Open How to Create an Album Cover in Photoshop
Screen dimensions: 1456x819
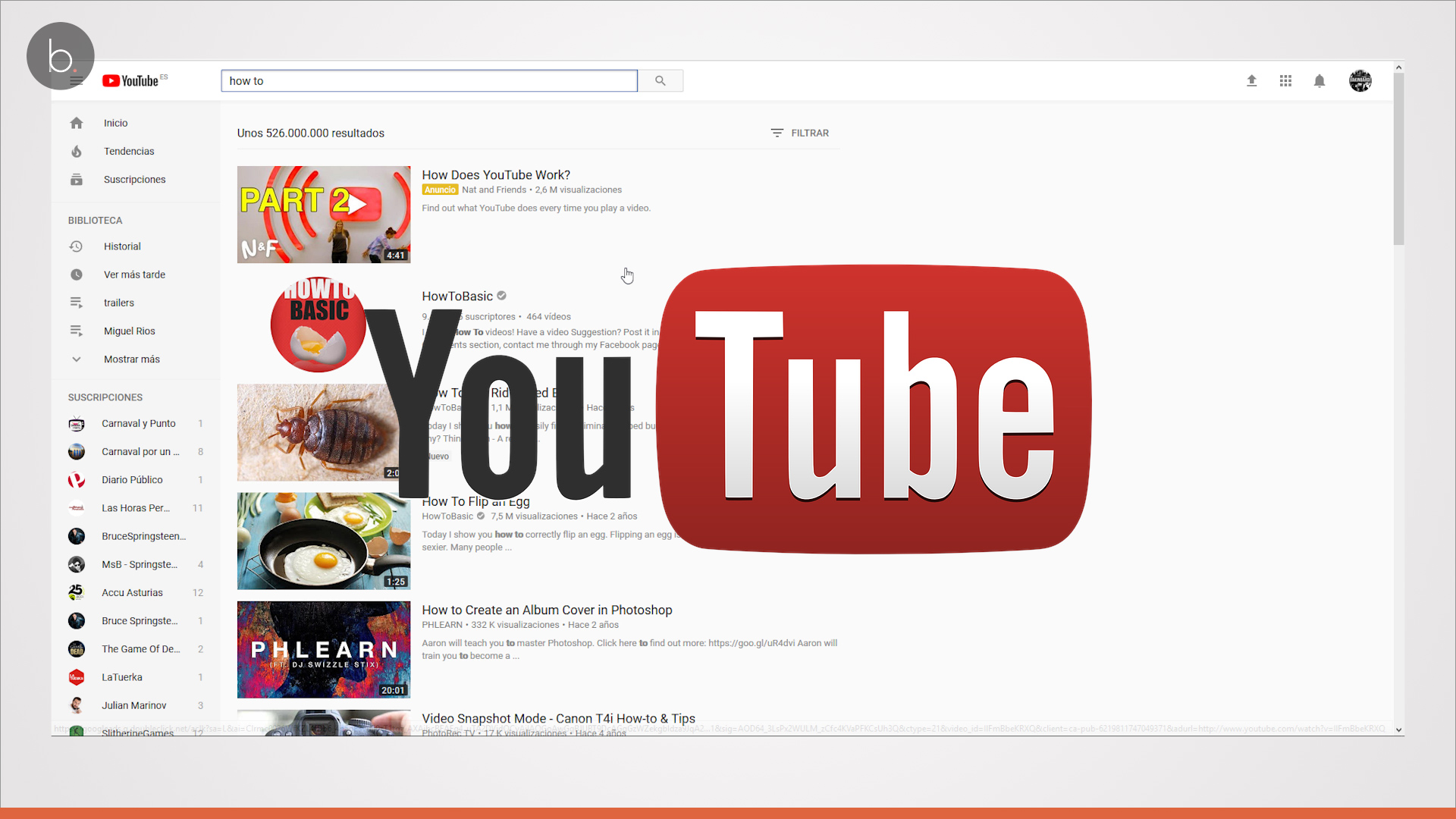[x=547, y=610]
